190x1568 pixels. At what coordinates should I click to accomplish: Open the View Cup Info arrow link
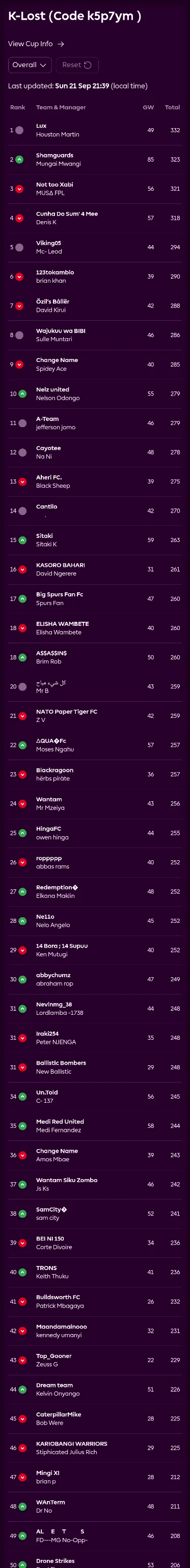pos(36,44)
